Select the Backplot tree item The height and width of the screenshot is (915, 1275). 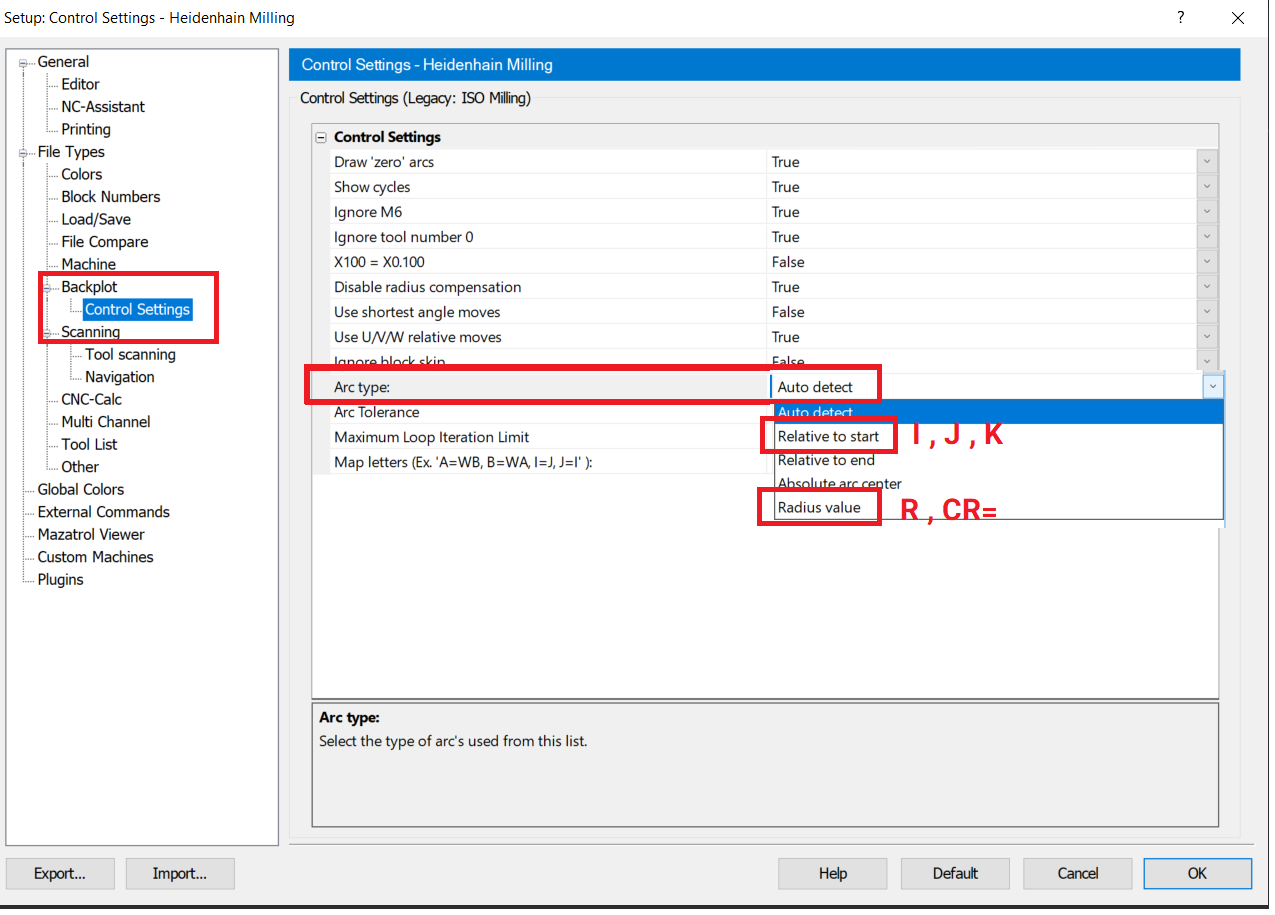(89, 287)
